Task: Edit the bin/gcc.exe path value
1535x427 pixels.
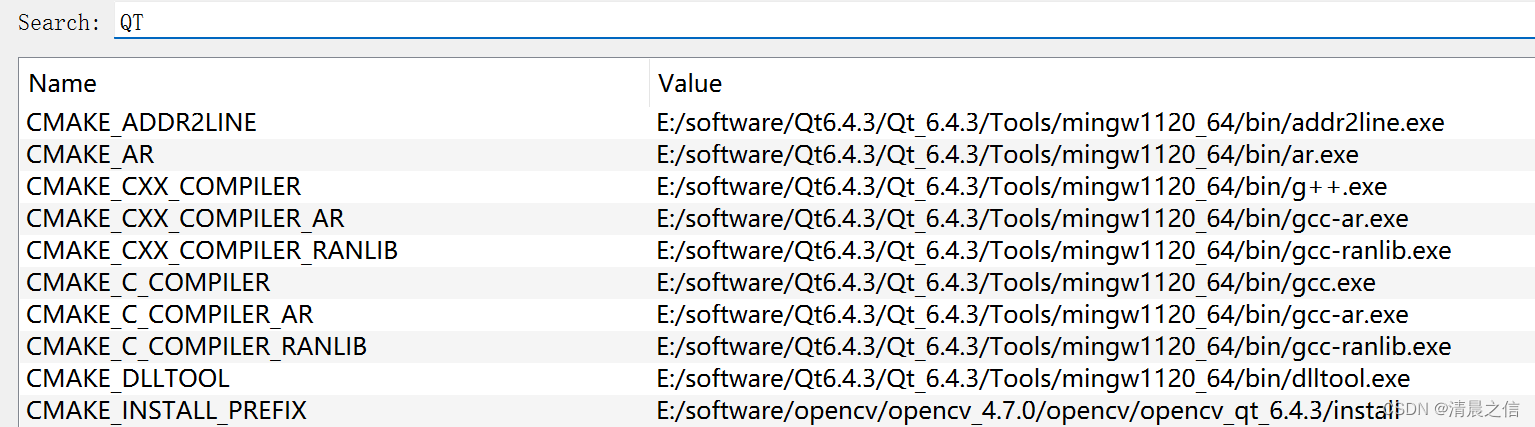Action: 1016,283
